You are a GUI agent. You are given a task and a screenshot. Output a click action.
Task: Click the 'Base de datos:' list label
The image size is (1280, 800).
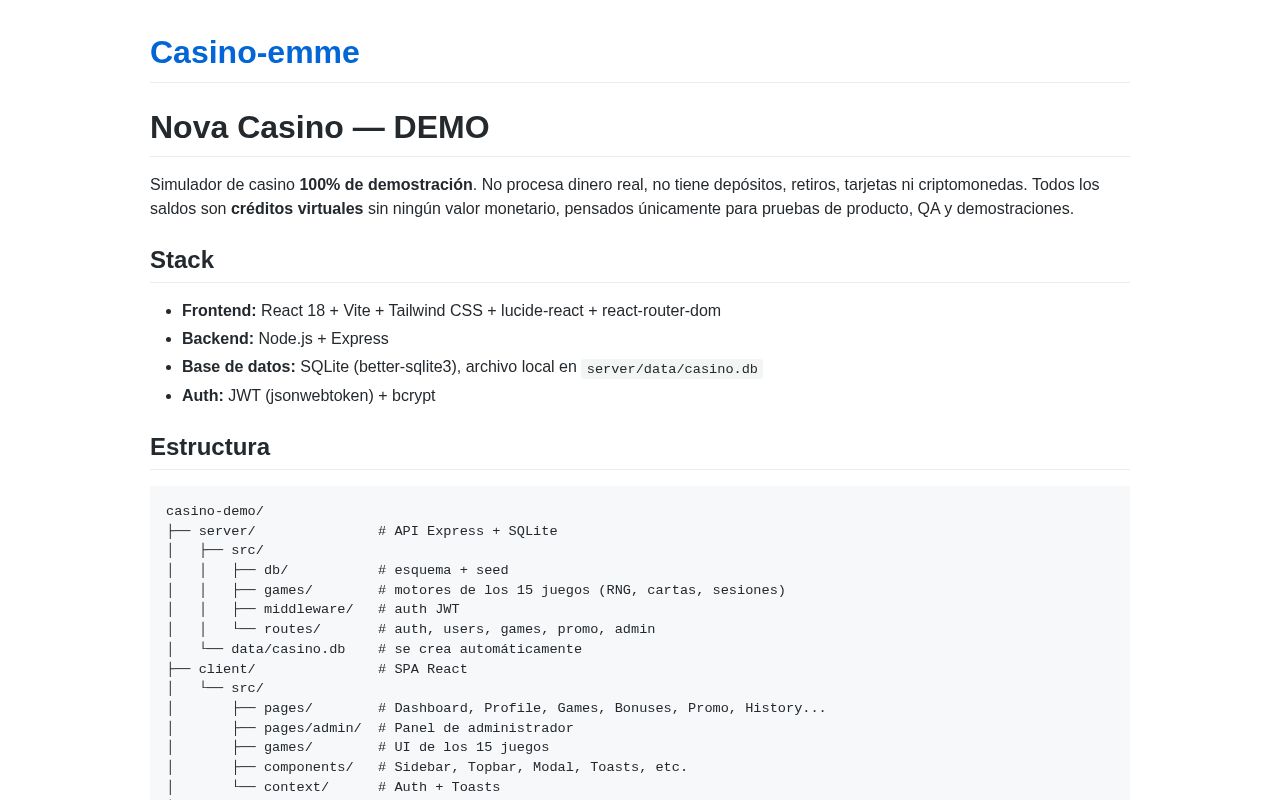(x=239, y=367)
